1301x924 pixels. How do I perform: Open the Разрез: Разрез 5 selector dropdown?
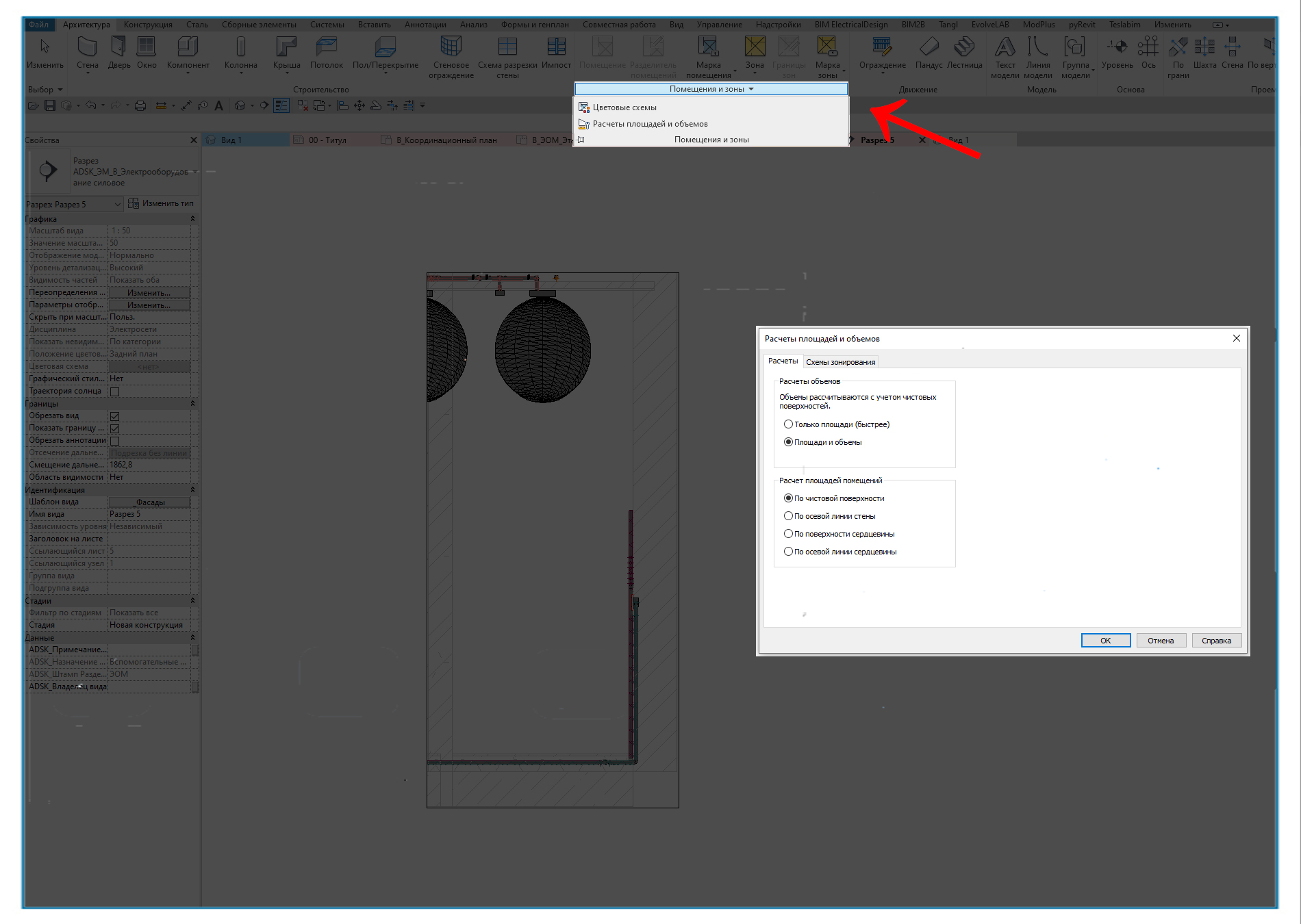(74, 204)
